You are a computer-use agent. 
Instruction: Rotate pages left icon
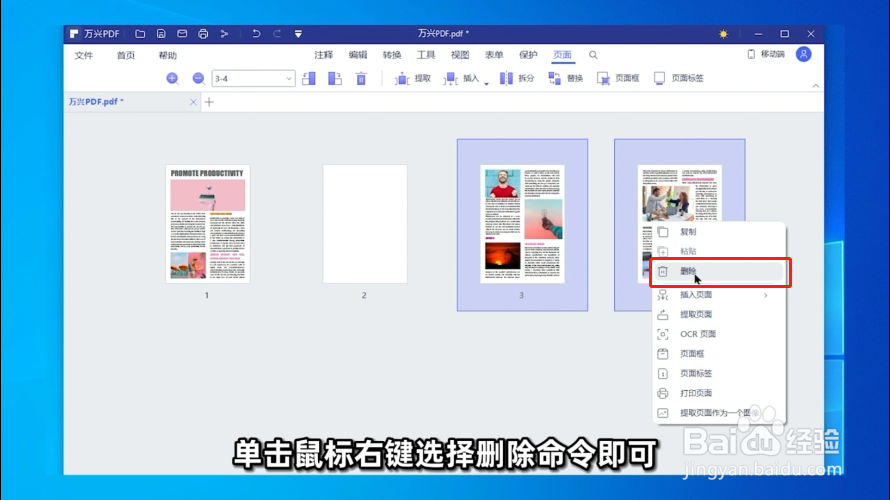click(x=309, y=78)
